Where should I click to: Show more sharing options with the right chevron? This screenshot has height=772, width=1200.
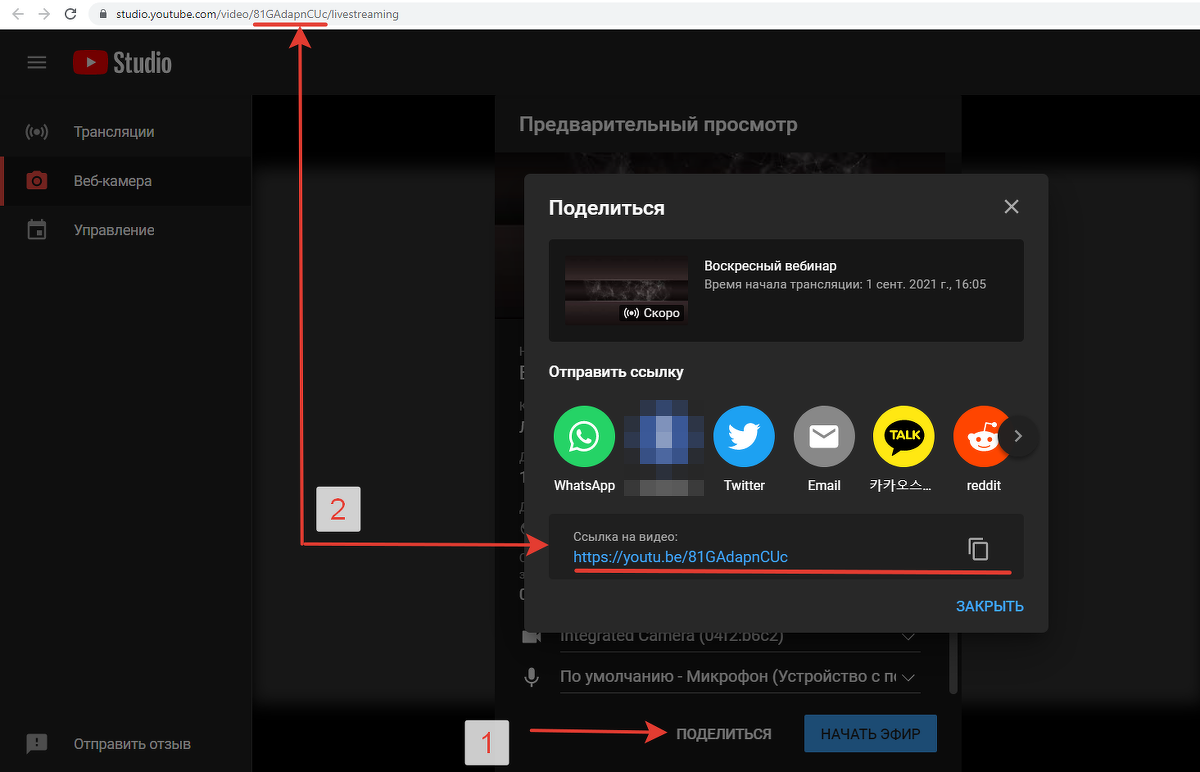(1018, 436)
